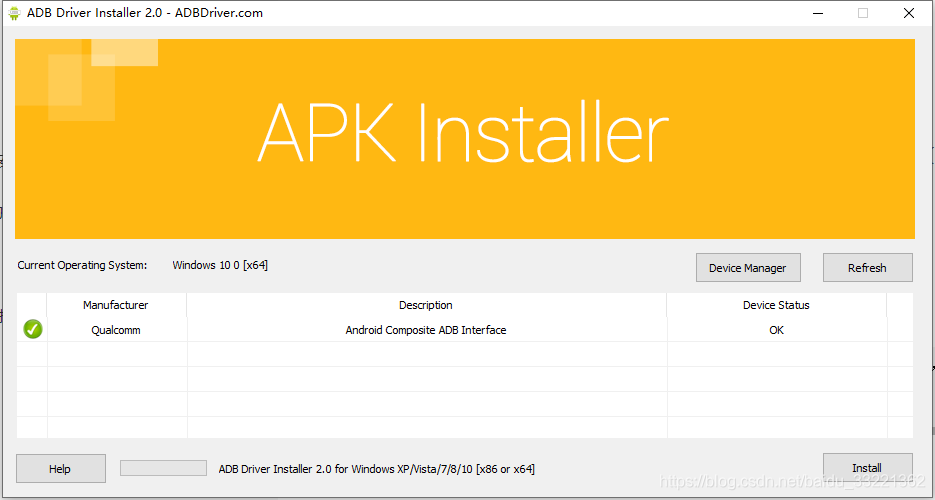Click the Description column header
The height and width of the screenshot is (500, 935).
426,305
